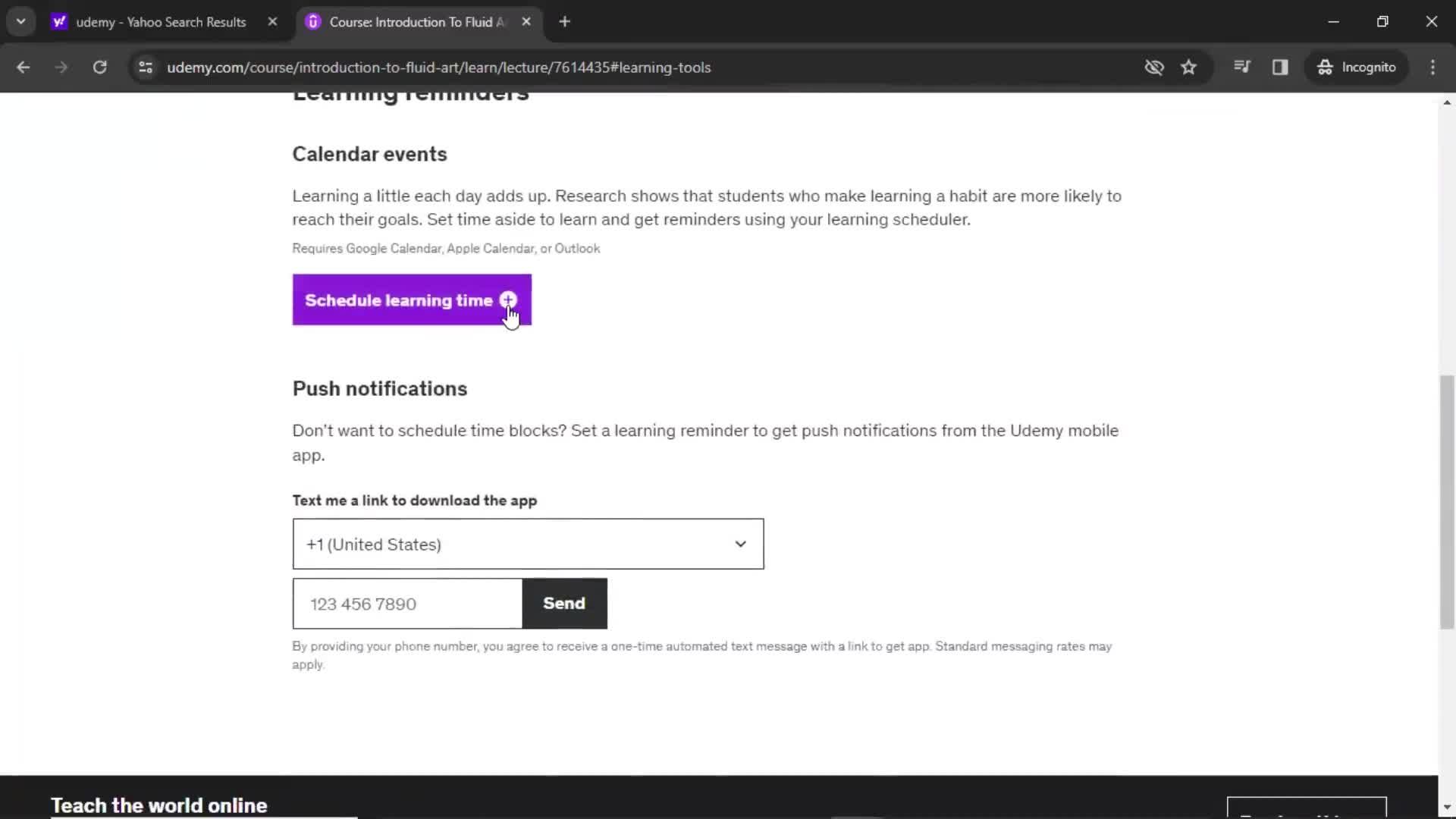This screenshot has height=819, width=1456.
Task: Click the browser back arrow
Action: pyautogui.click(x=23, y=67)
